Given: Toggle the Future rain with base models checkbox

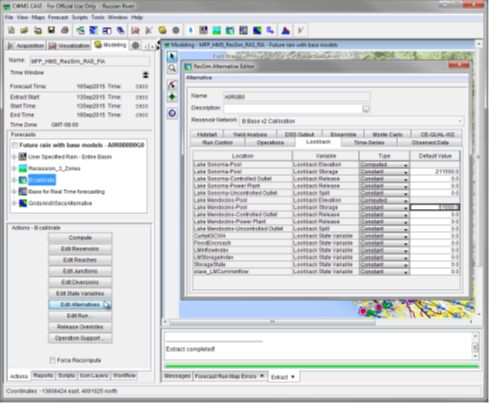Looking at the screenshot, I should click(x=15, y=145).
